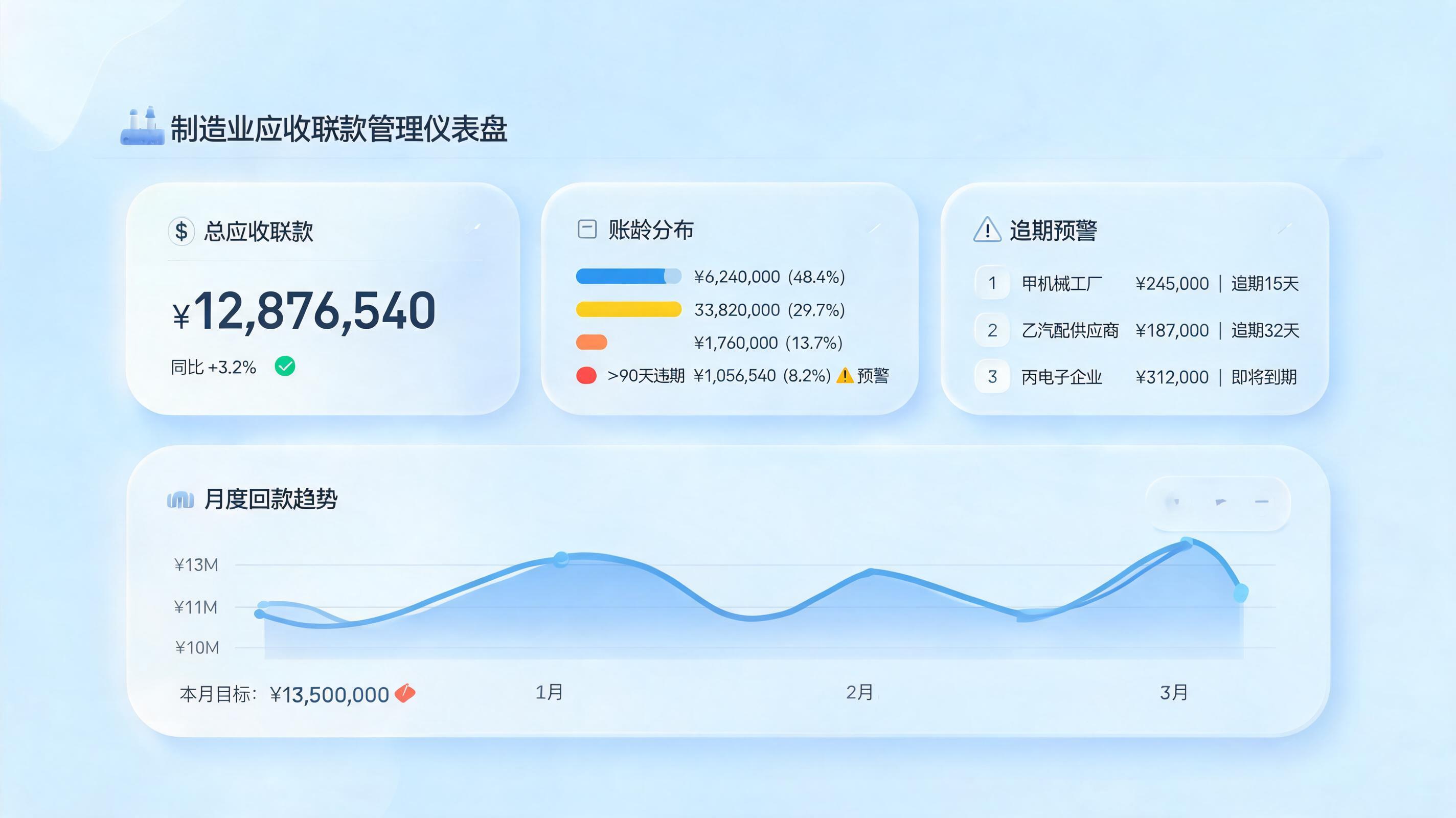Click the 1月 axis label
The image size is (1456, 818).
click(549, 692)
